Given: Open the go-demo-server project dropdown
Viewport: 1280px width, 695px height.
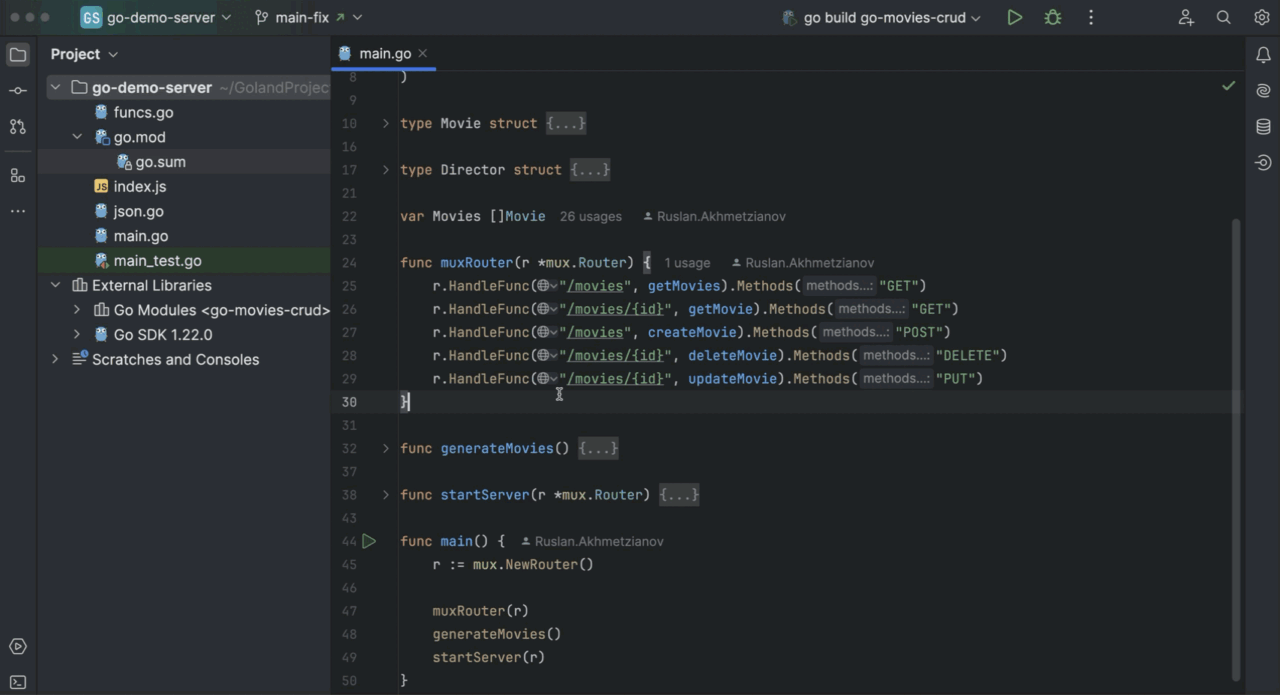Looking at the screenshot, I should tap(156, 18).
